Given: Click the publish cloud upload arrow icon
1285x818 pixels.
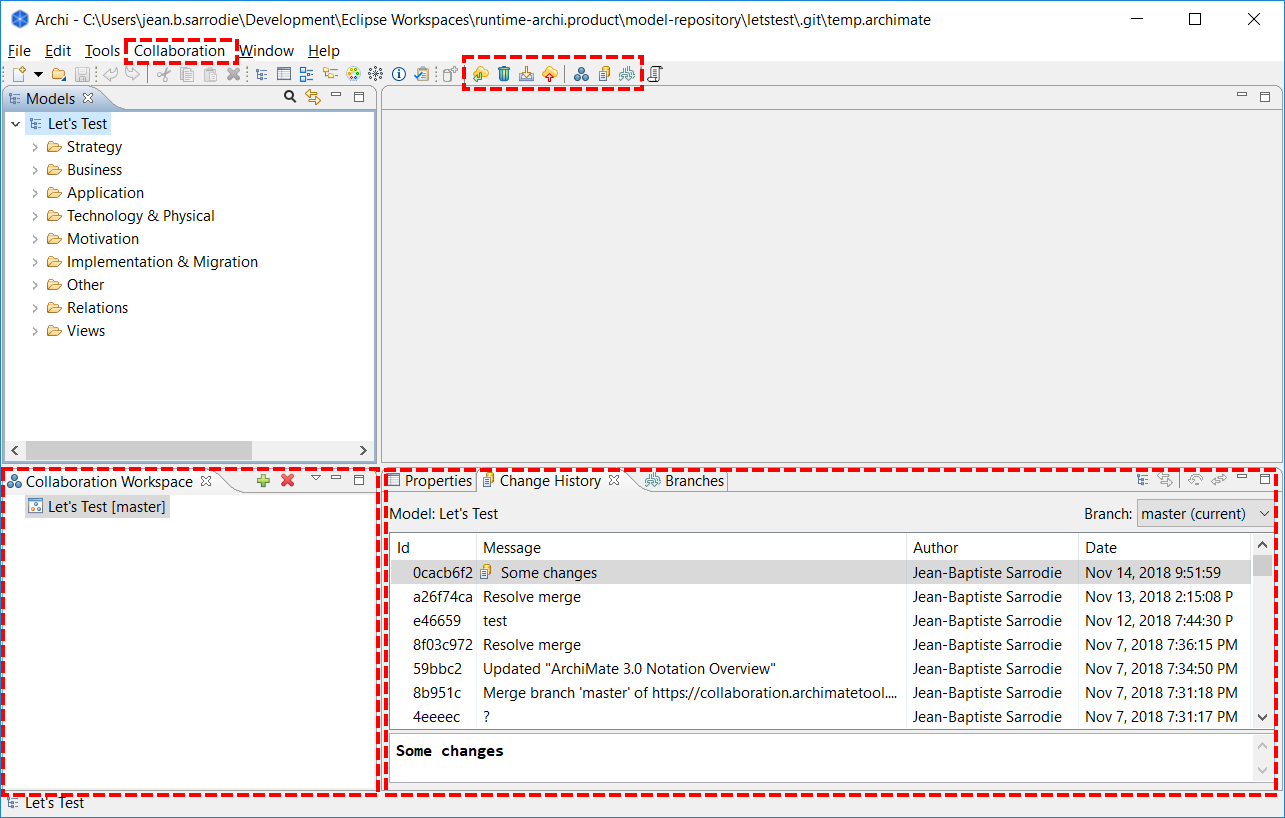Looking at the screenshot, I should point(549,74).
